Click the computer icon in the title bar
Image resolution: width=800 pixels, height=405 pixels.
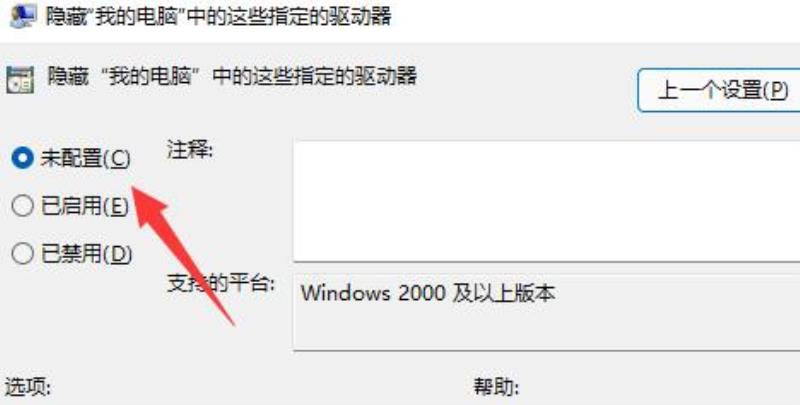point(23,15)
